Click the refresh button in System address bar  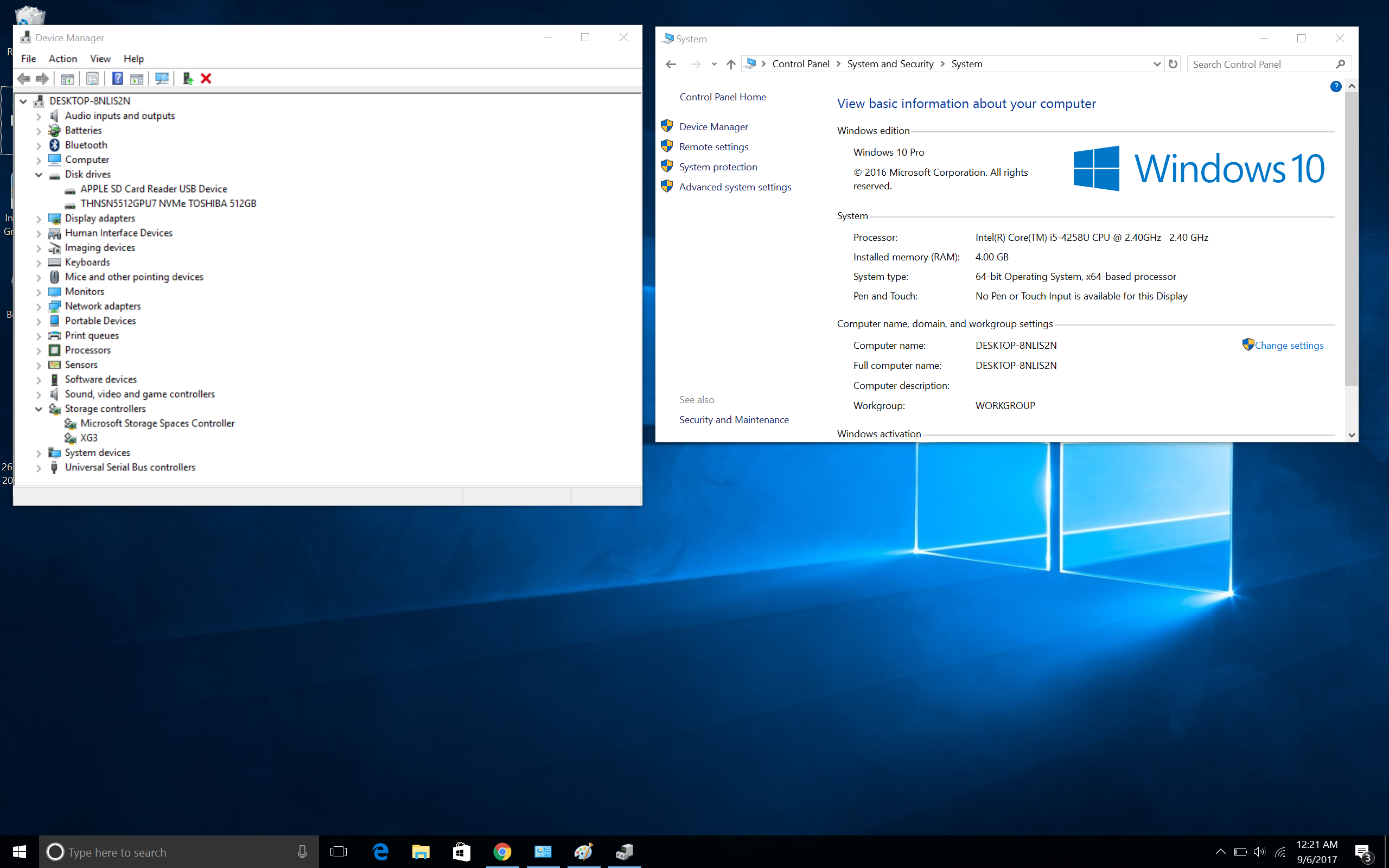coord(1173,63)
